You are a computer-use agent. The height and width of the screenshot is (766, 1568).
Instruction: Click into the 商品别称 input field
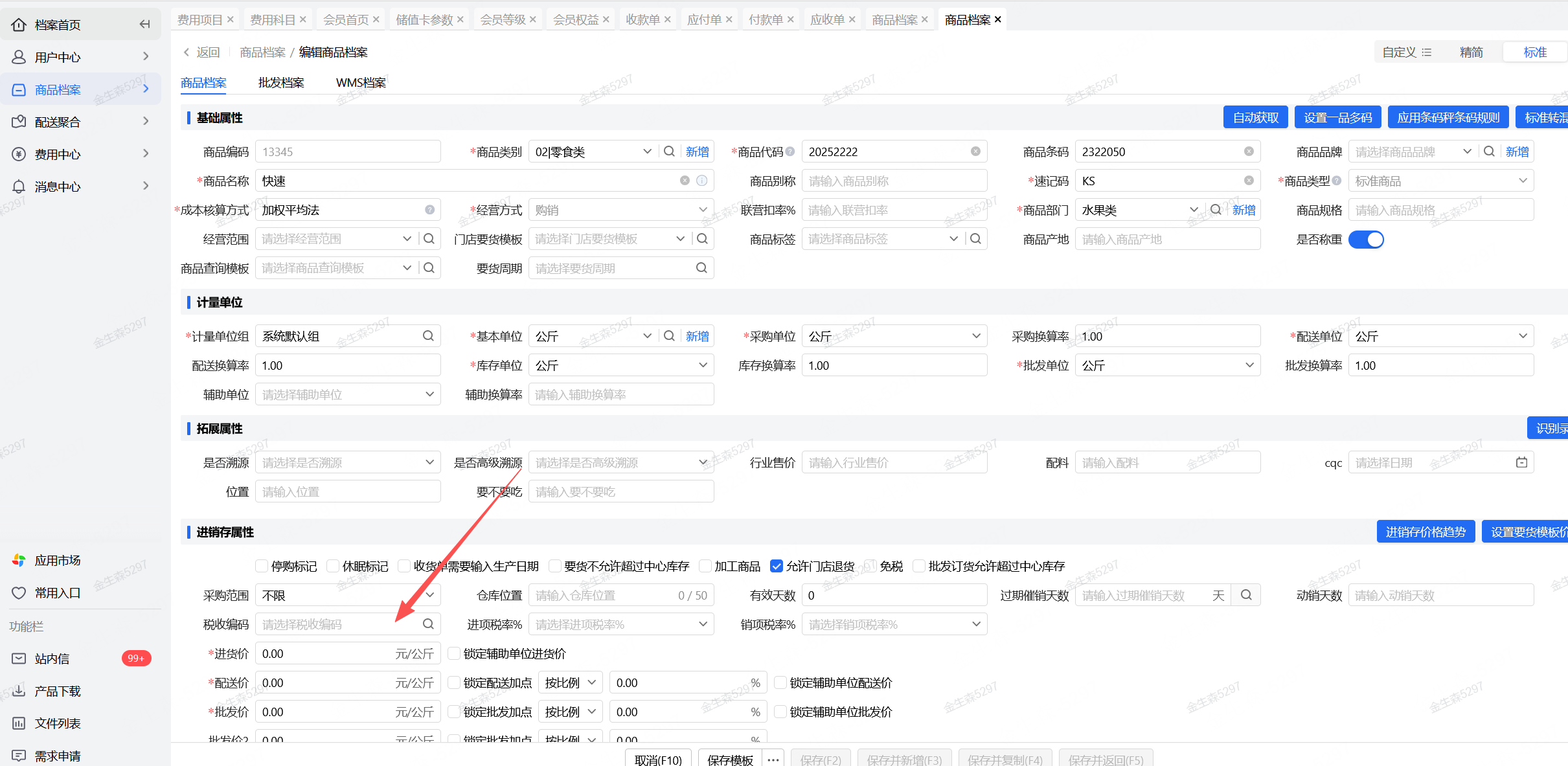click(894, 181)
